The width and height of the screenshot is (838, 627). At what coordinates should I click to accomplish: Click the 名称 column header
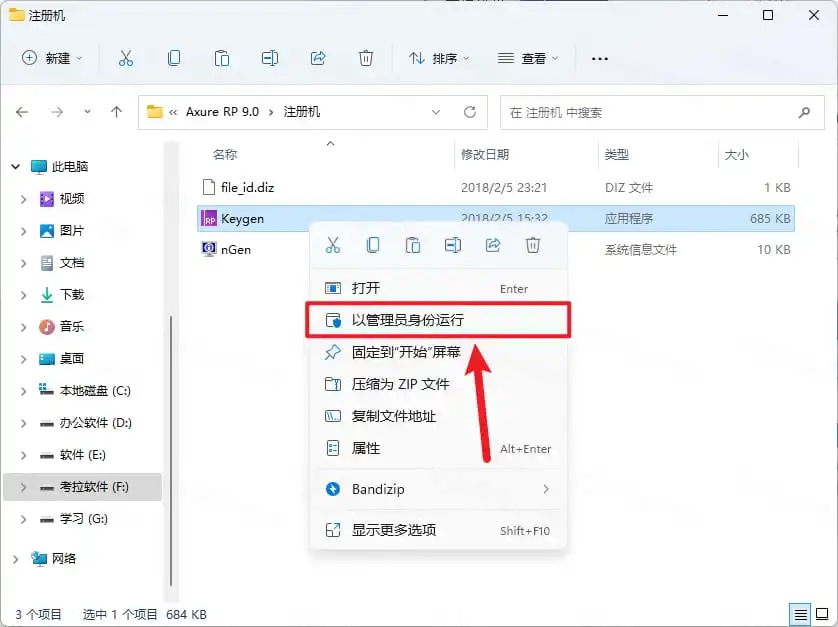225,155
